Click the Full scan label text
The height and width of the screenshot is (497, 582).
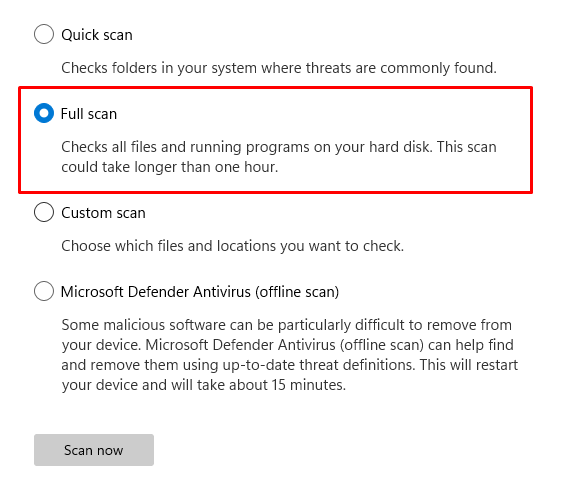(x=89, y=114)
